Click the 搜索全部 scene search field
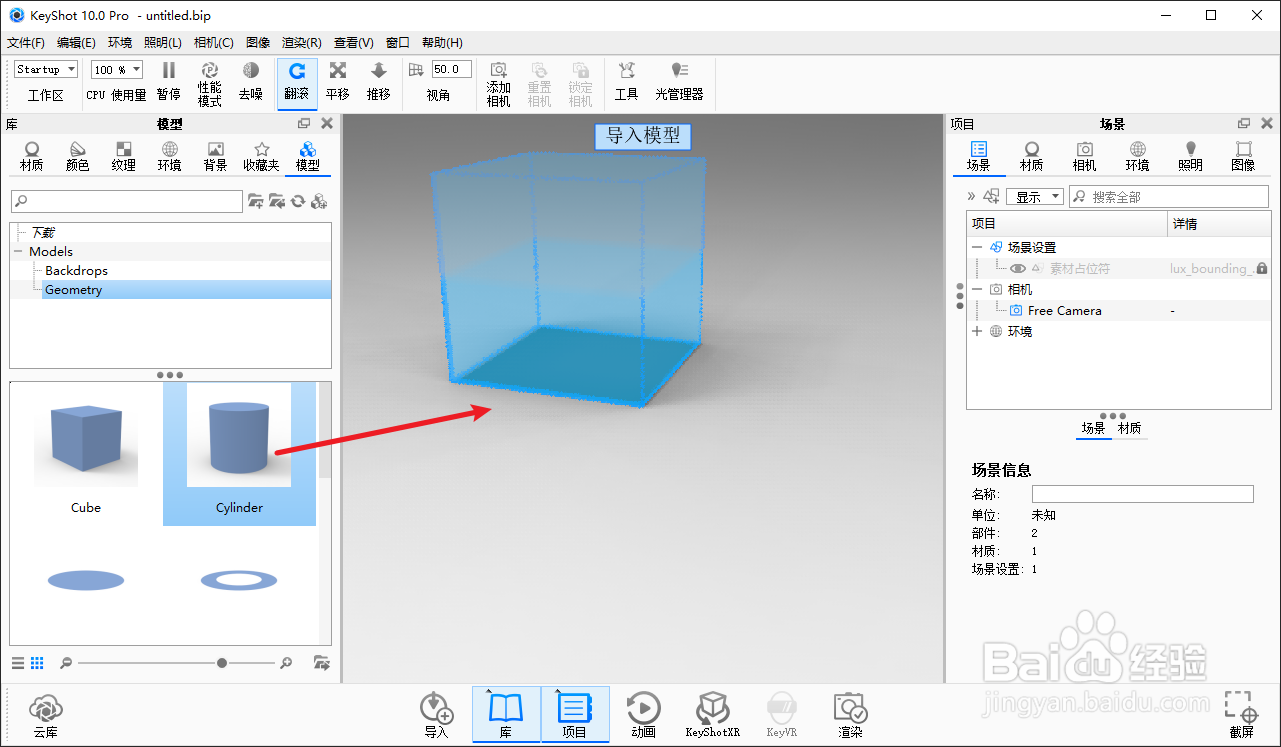 [x=1169, y=197]
